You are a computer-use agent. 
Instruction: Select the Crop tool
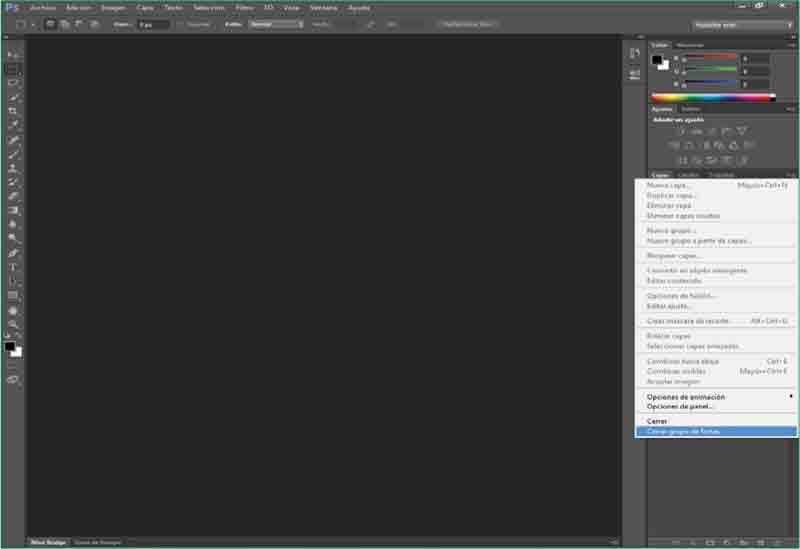tap(13, 111)
